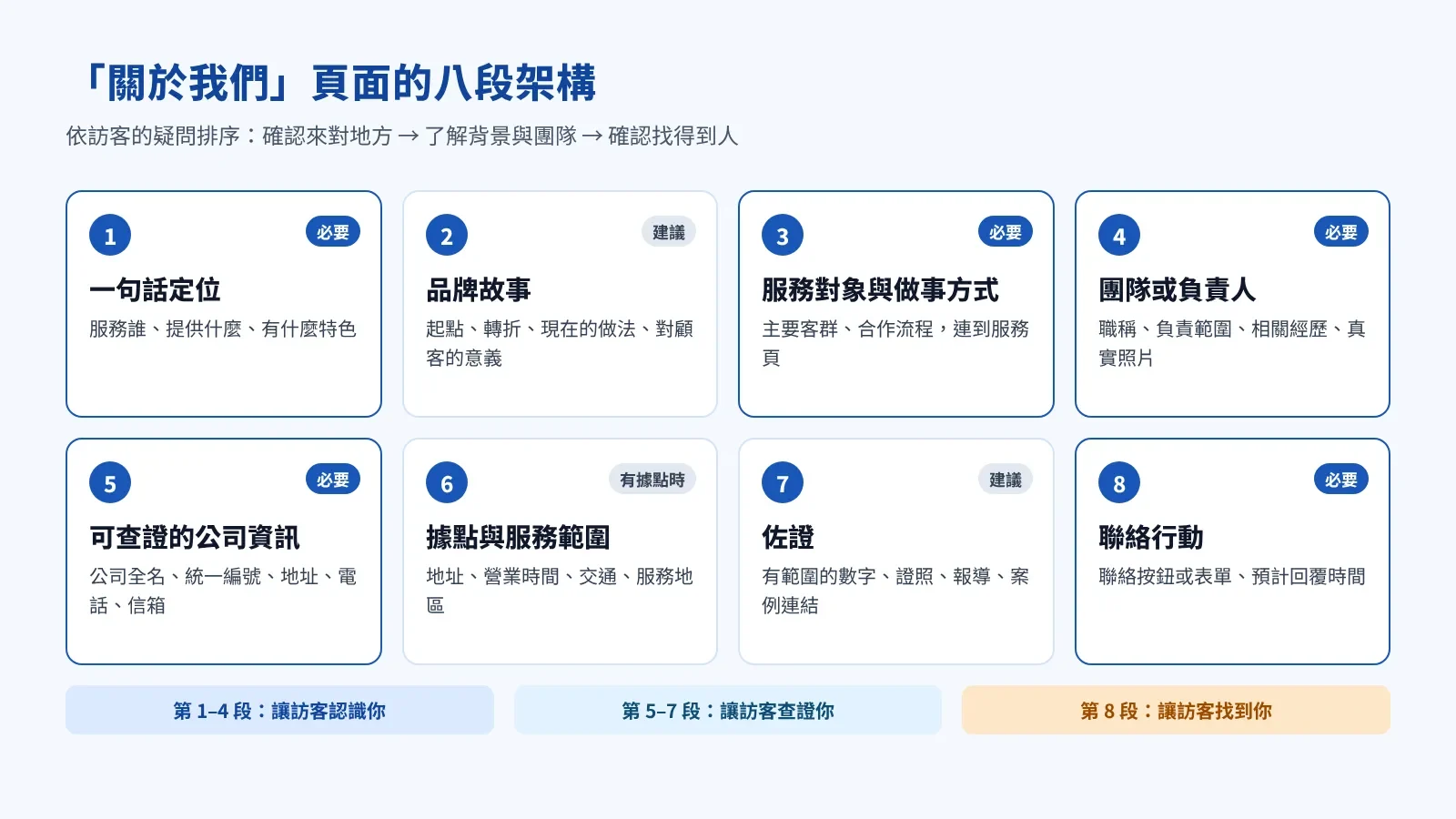Click 必要 tag on 服務對象與做事方式 card
Image resolution: width=1456 pixels, height=819 pixels.
click(1006, 232)
